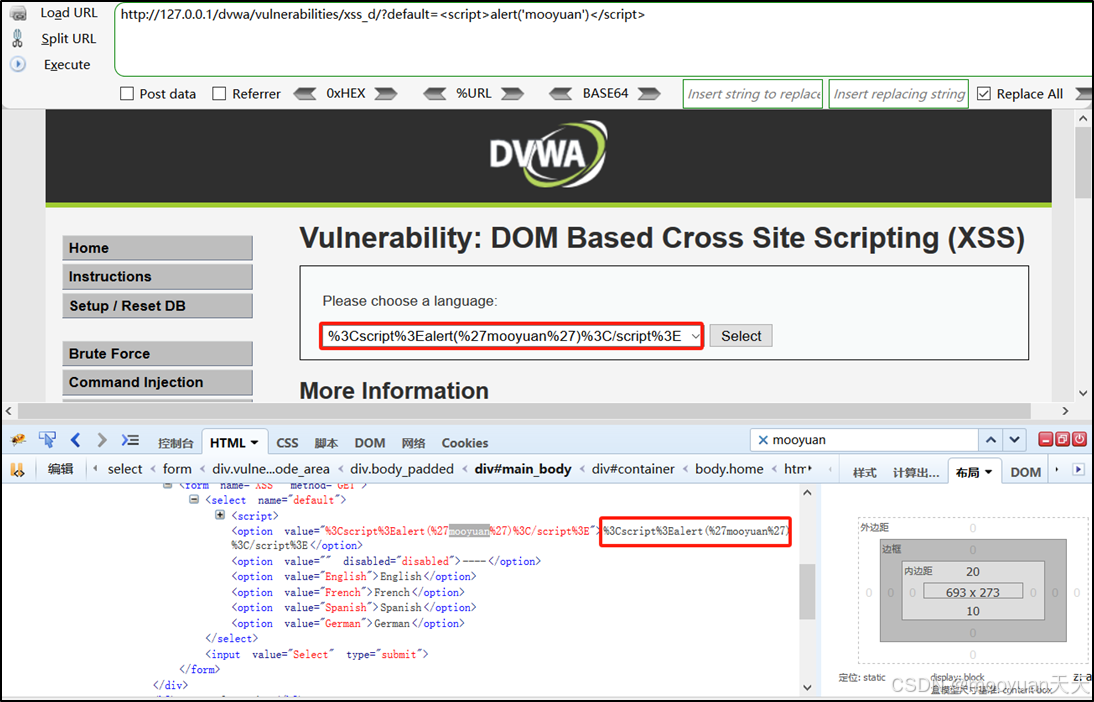Open the Setup / Reset DB menu item
This screenshot has width=1094, height=702.
[157, 306]
